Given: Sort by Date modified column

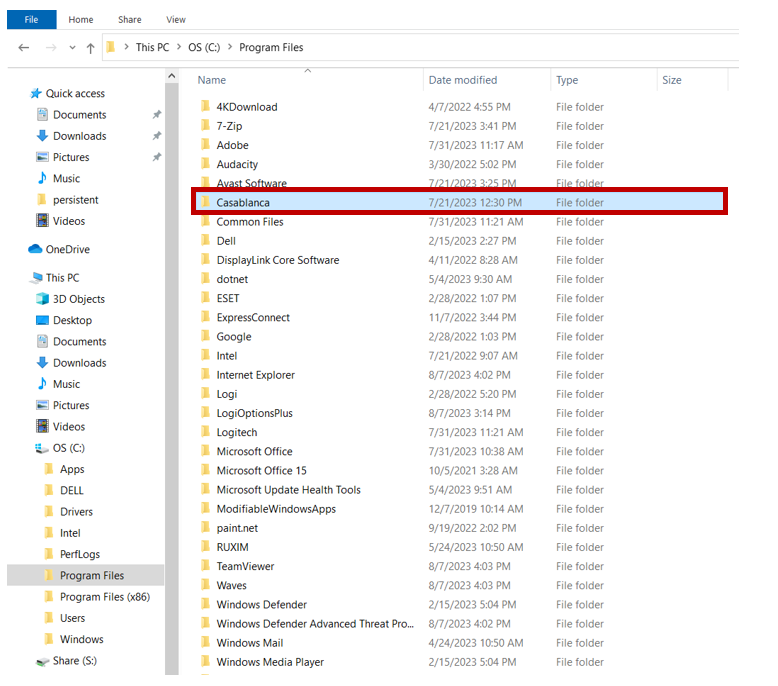Looking at the screenshot, I should point(462,80).
